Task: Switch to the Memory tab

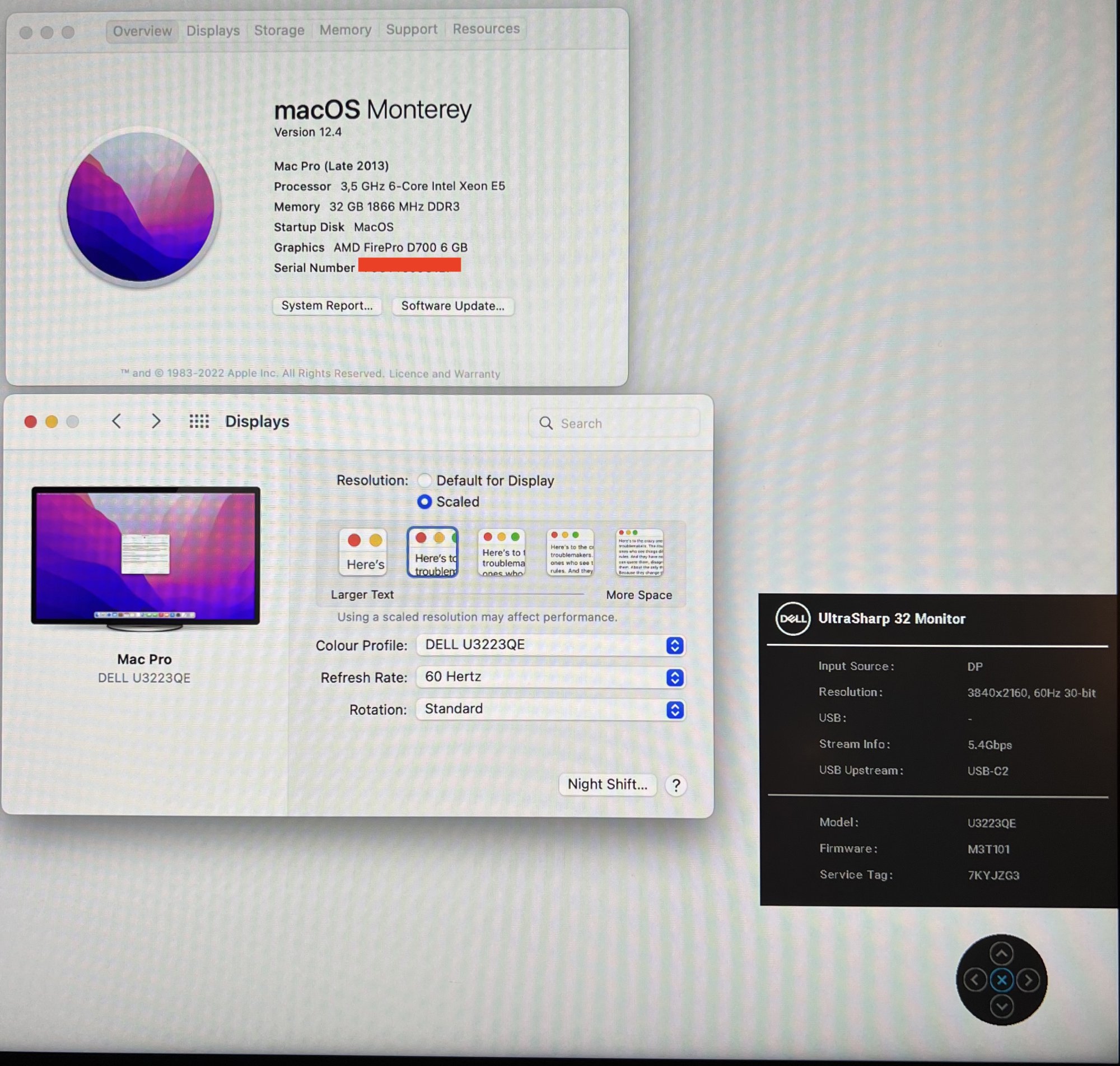Action: click(346, 30)
